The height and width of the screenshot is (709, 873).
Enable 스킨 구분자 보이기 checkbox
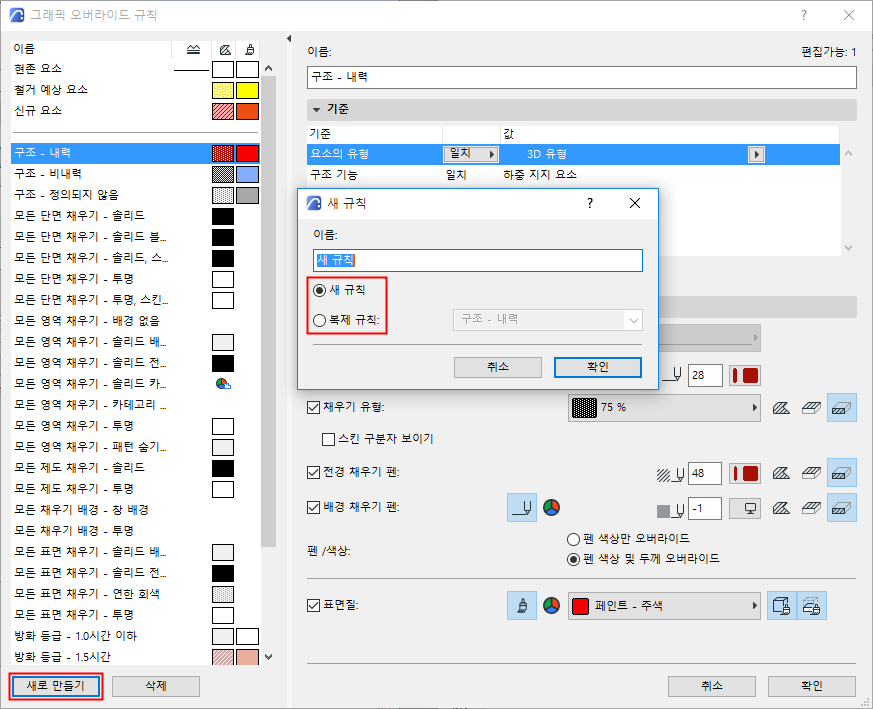click(x=328, y=439)
